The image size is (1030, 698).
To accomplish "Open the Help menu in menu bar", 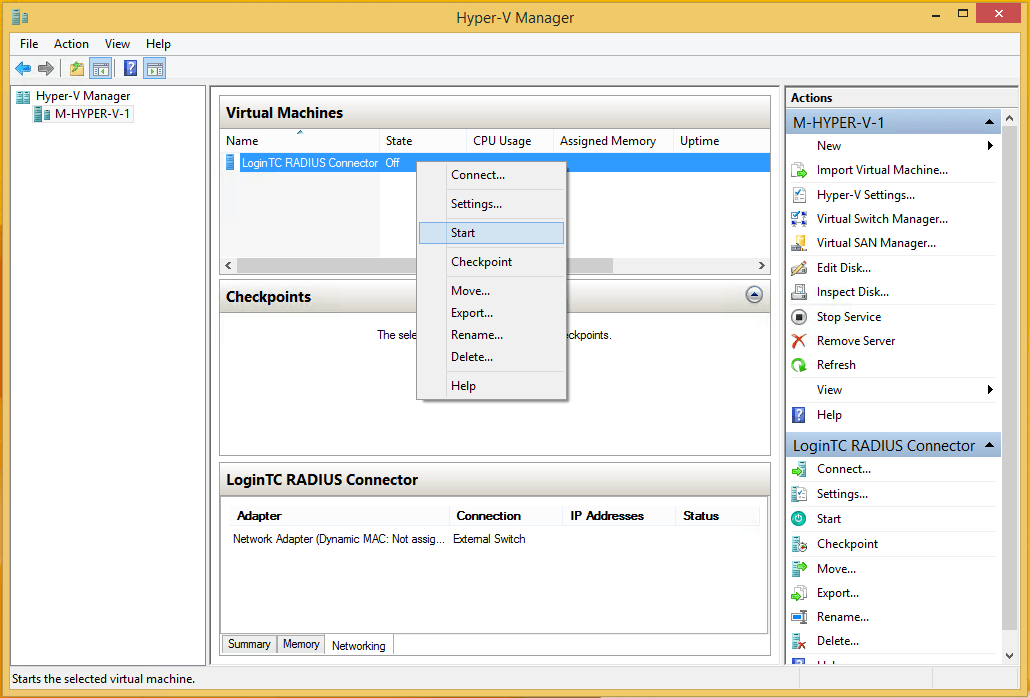I will (x=158, y=44).
